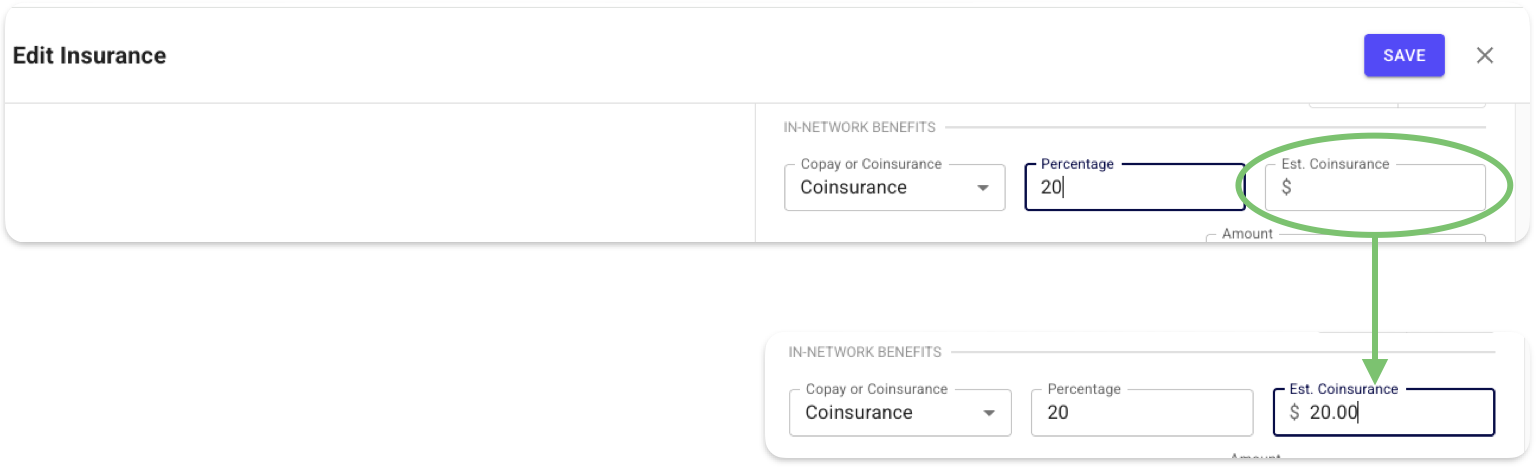Click the focused Percentage field in the dialog
Viewport: 1536px width, 468px height.
pyautogui.click(x=1134, y=188)
